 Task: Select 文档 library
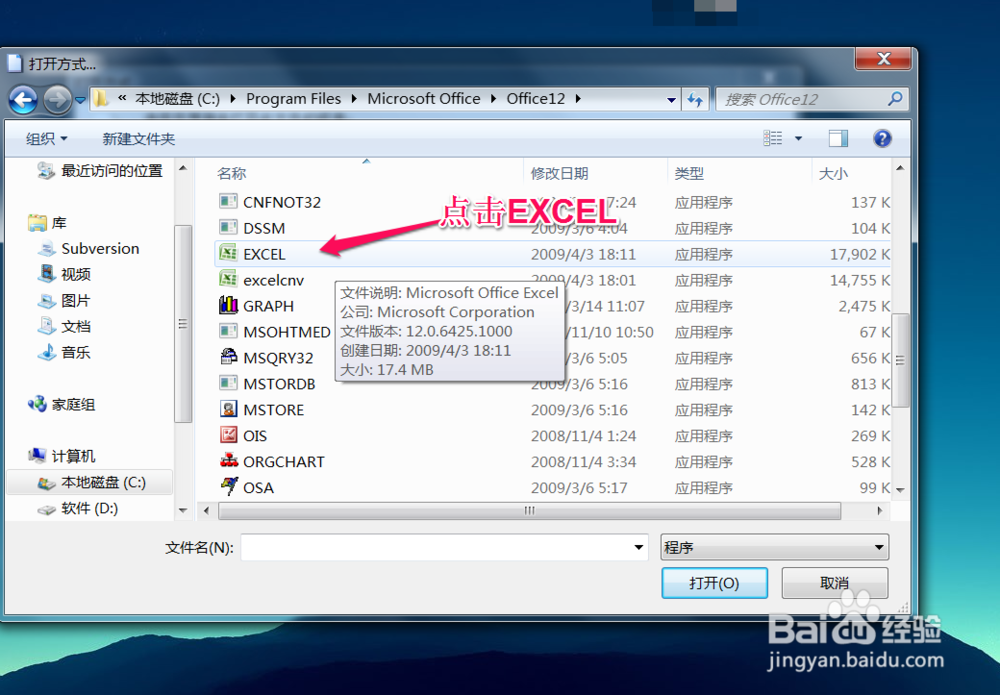[64, 326]
